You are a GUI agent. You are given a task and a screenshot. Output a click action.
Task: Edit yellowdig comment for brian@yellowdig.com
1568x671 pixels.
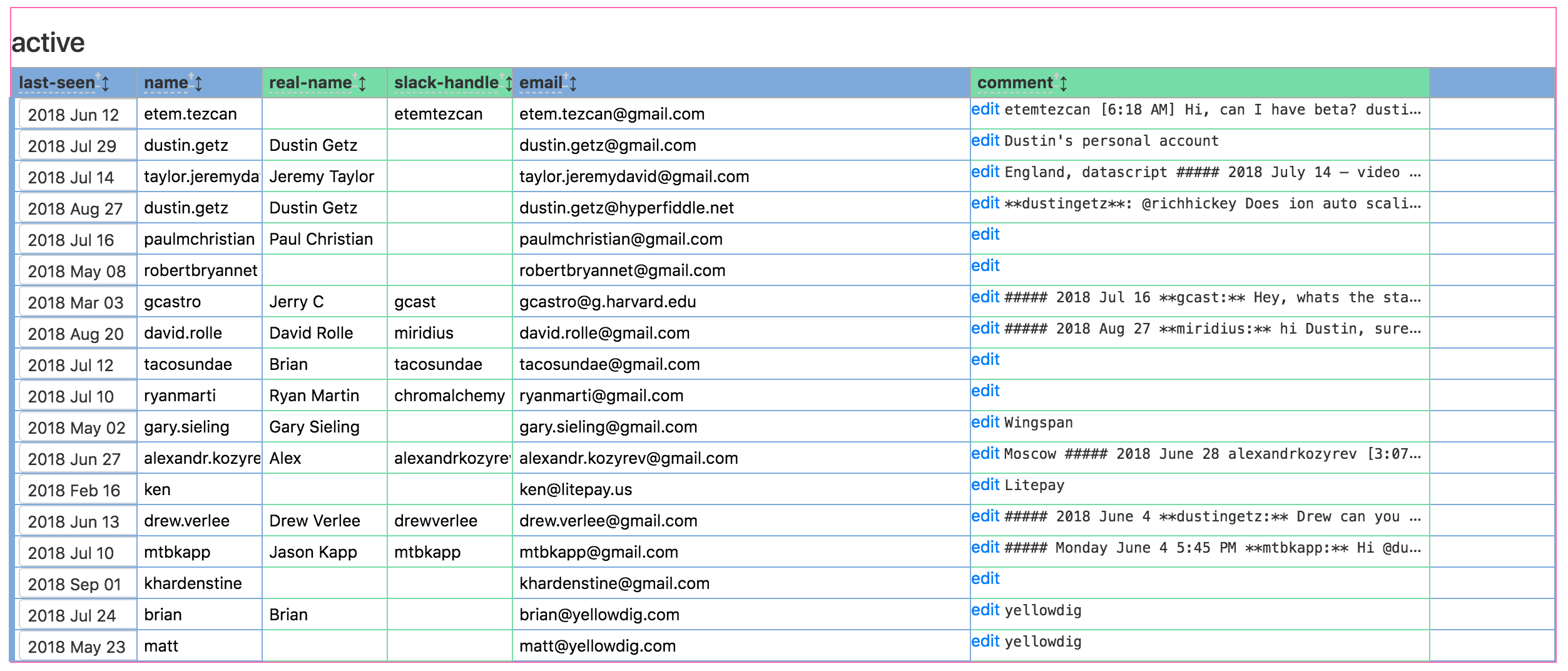985,610
